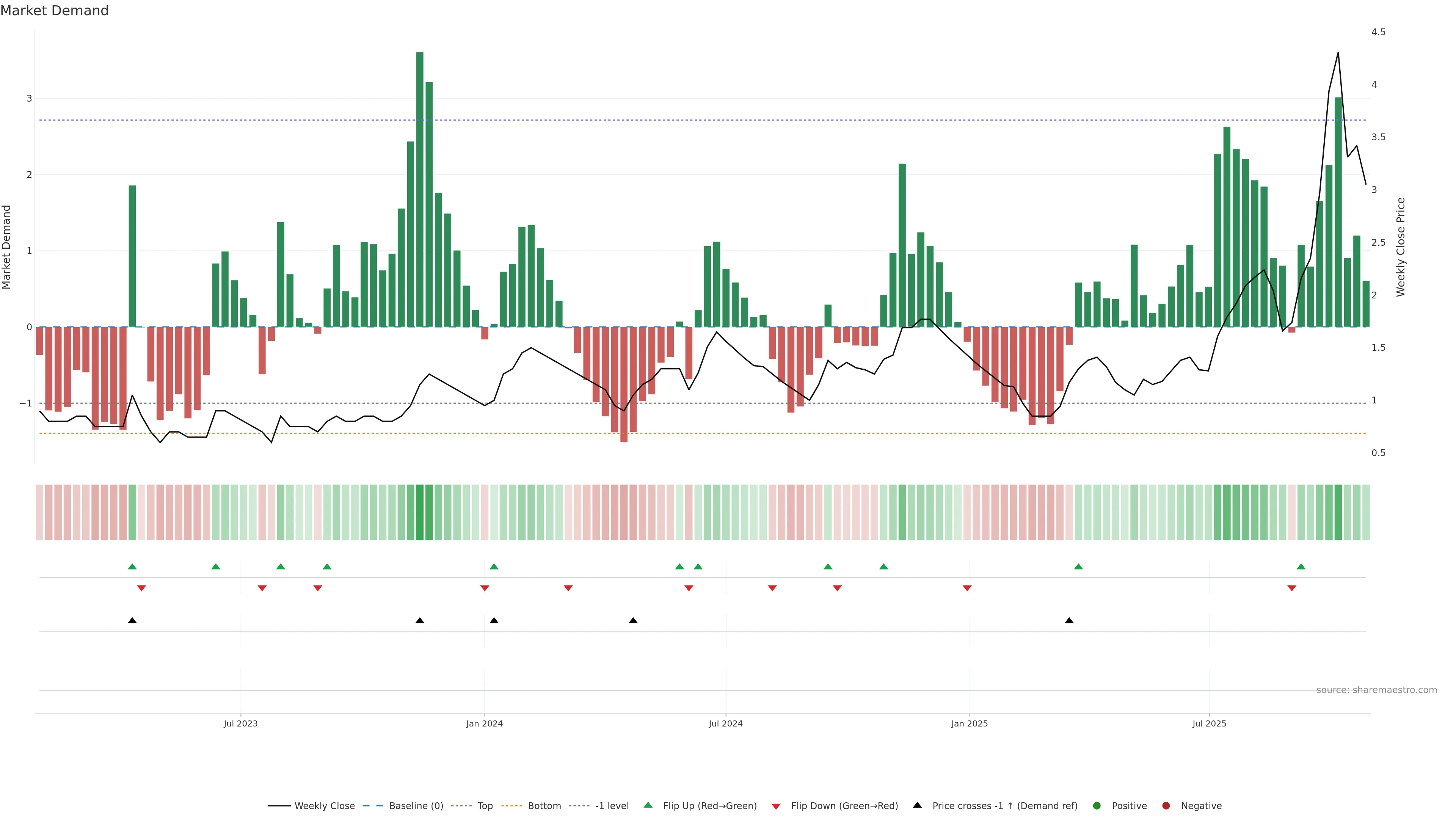Click the last green flip-up marker
The width and height of the screenshot is (1456, 819).
[1301, 566]
